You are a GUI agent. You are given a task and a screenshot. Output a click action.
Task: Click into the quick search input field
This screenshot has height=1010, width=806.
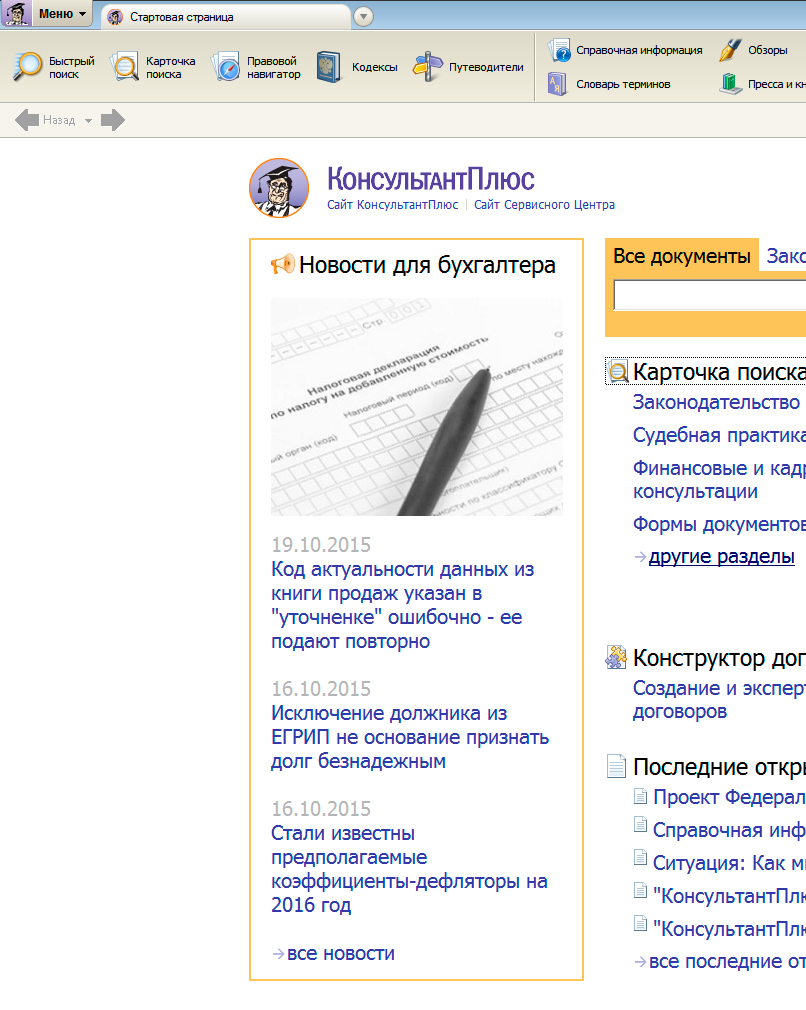[x=709, y=295]
